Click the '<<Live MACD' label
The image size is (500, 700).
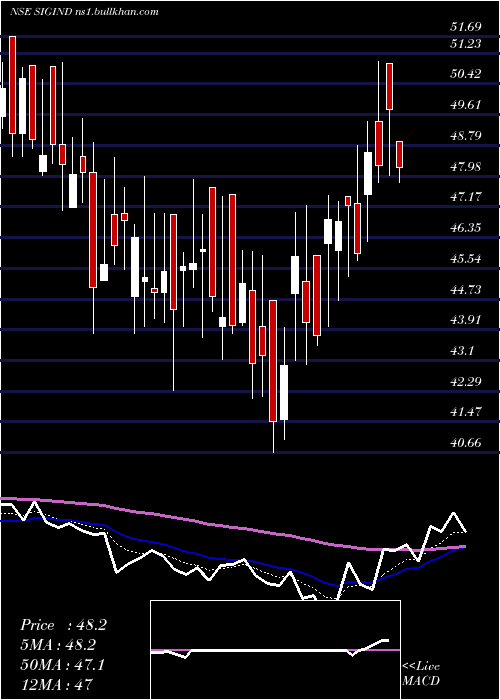(421, 673)
